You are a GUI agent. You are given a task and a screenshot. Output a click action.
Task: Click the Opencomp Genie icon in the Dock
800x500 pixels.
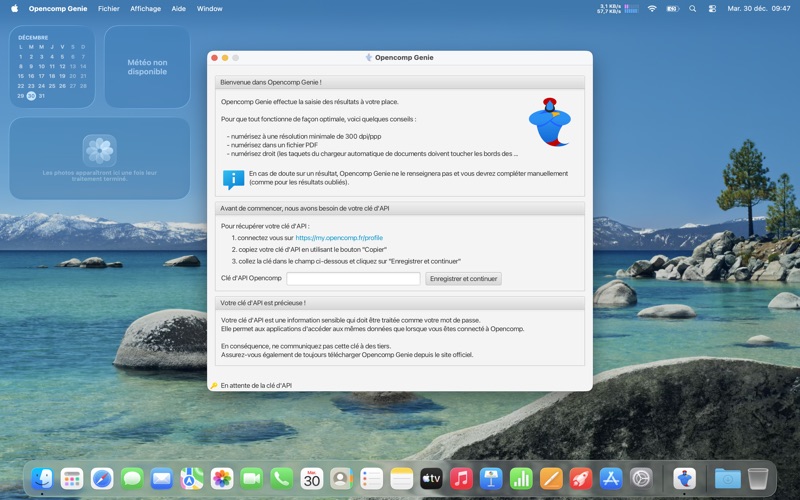(685, 479)
